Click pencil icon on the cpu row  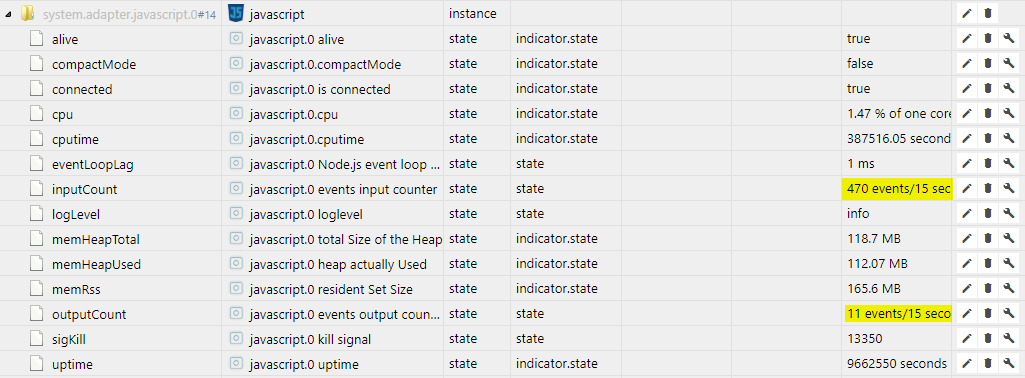(x=967, y=114)
